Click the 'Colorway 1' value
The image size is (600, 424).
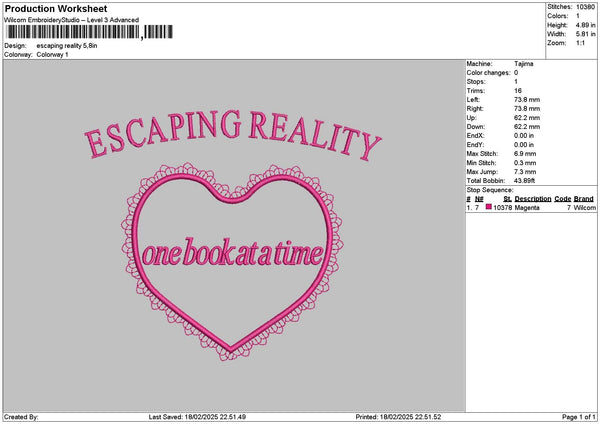53,54
